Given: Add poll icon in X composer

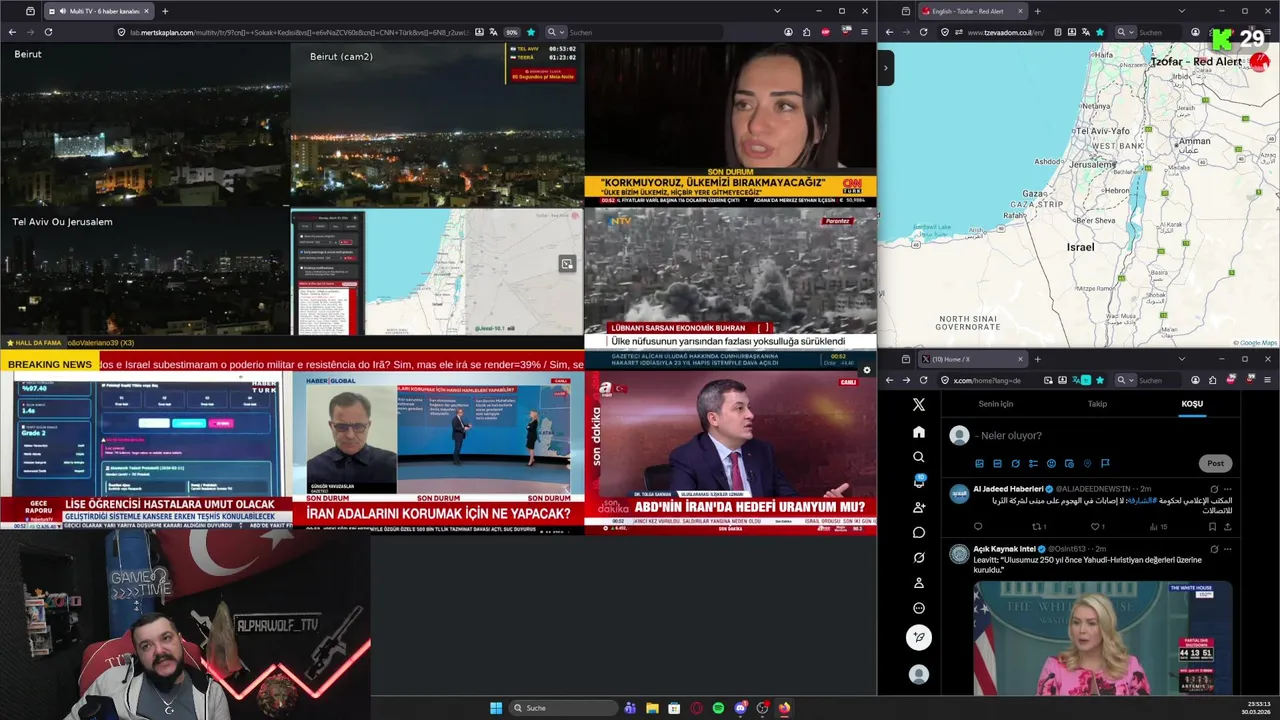Looking at the screenshot, I should 1033,464.
